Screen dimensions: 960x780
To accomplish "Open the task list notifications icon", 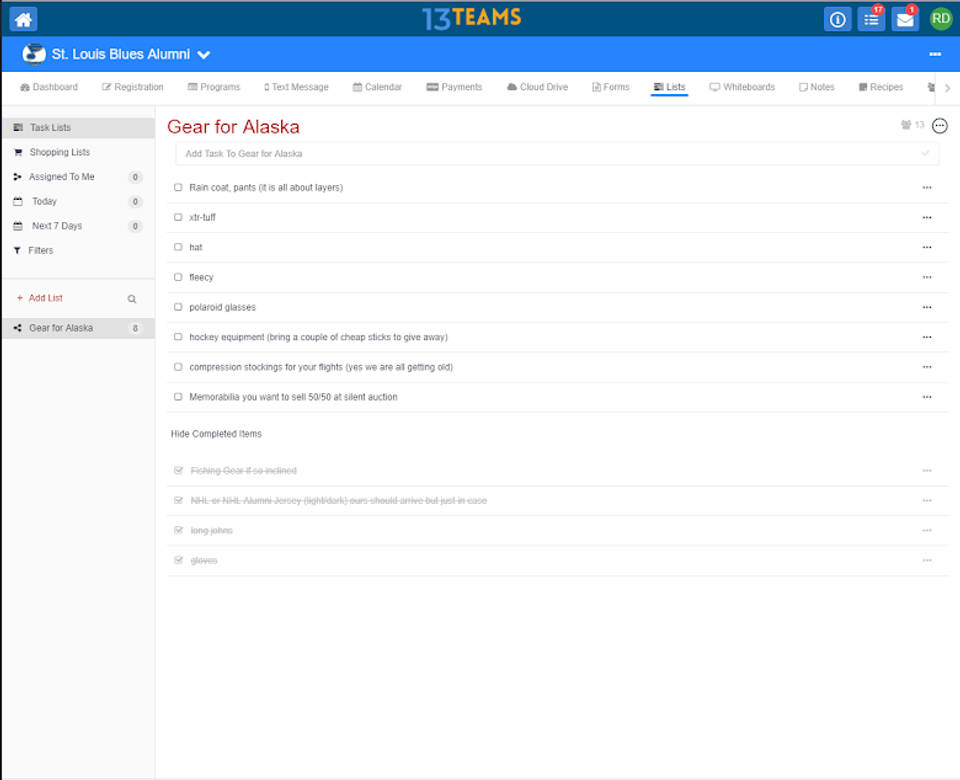I will click(x=871, y=19).
